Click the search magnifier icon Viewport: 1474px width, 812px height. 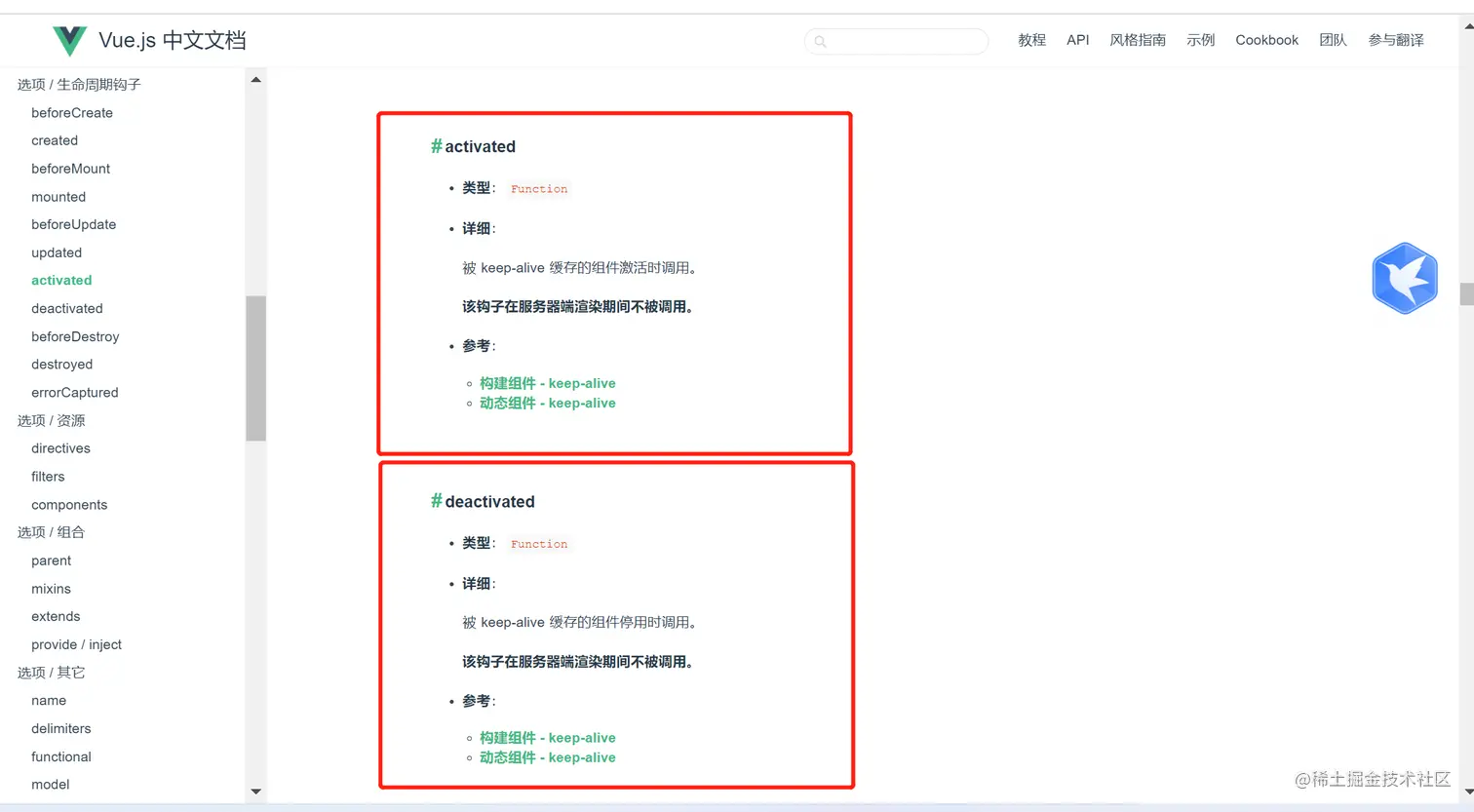(x=821, y=41)
